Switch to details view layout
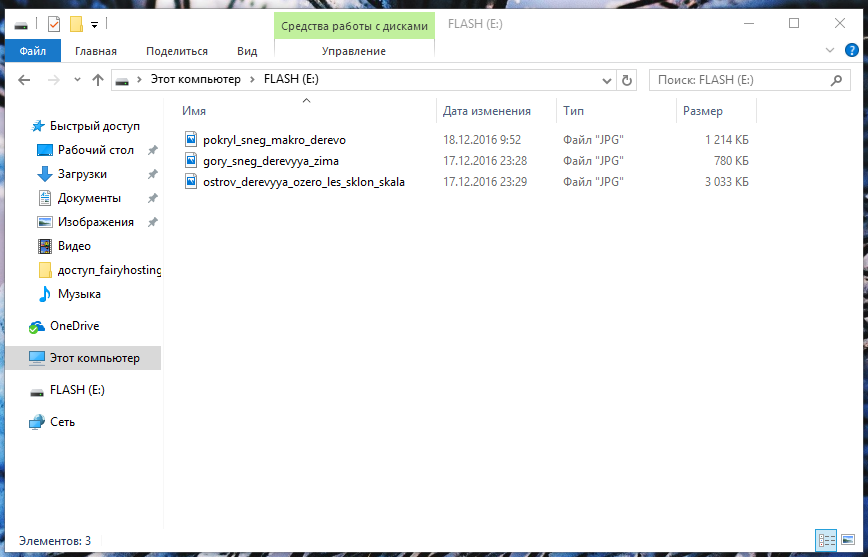 826,540
